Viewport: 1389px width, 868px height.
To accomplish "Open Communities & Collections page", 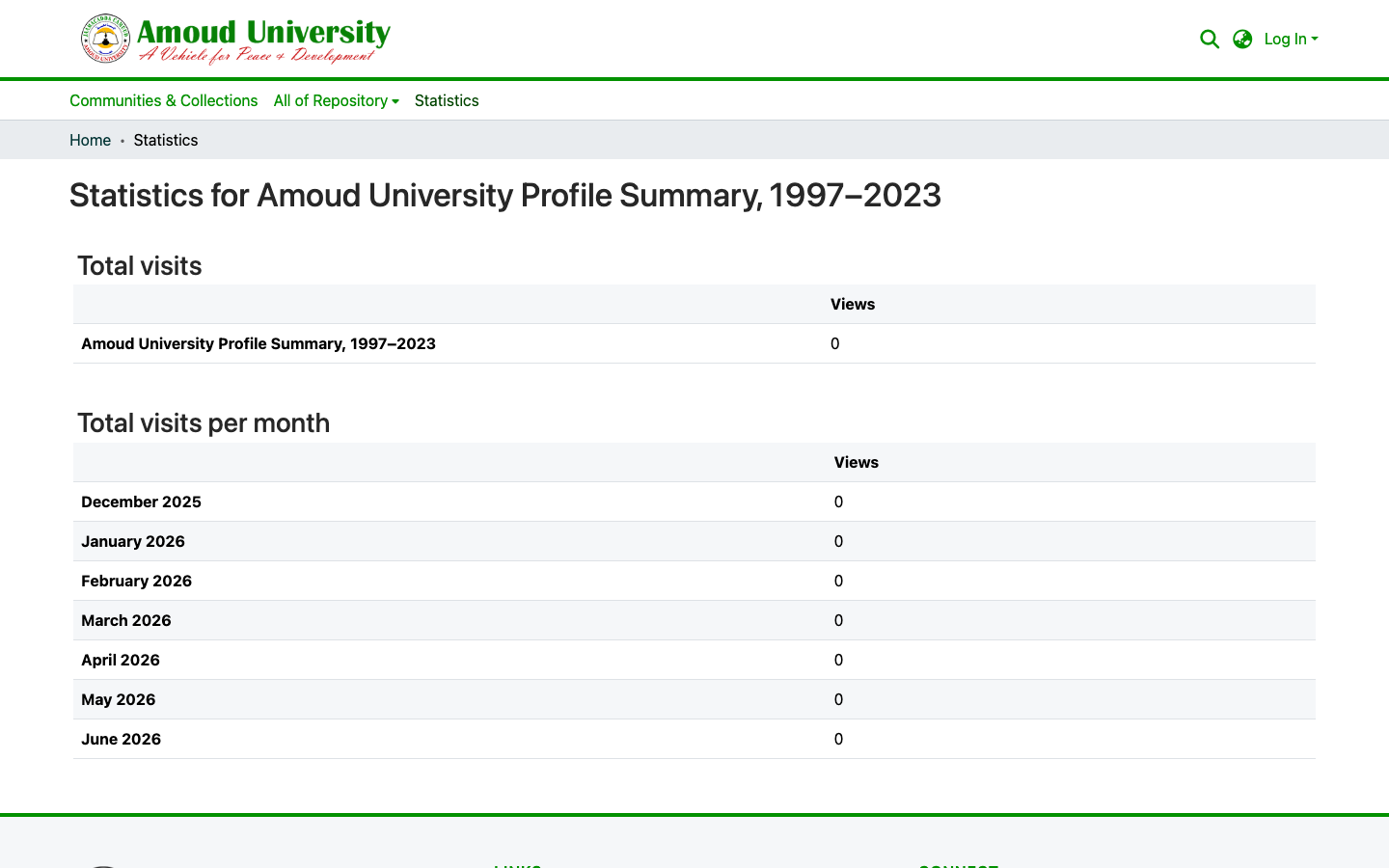I will tap(163, 100).
